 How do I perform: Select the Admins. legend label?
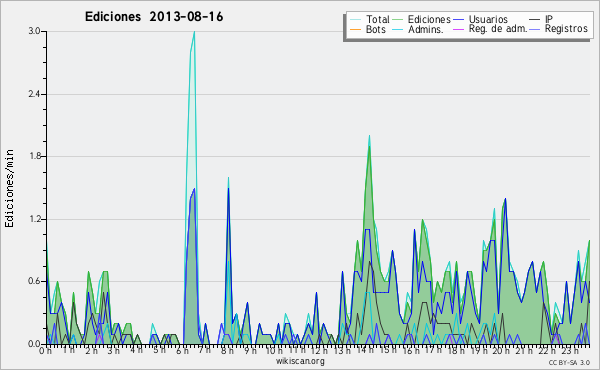426,29
